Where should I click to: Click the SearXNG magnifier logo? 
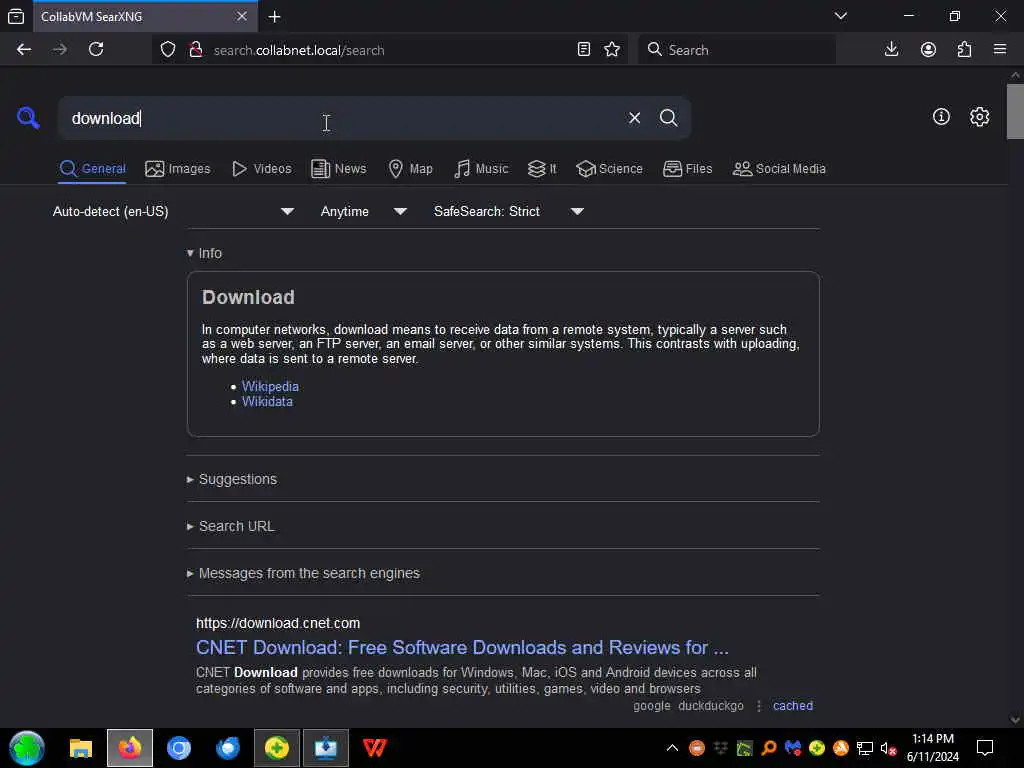pyautogui.click(x=28, y=118)
